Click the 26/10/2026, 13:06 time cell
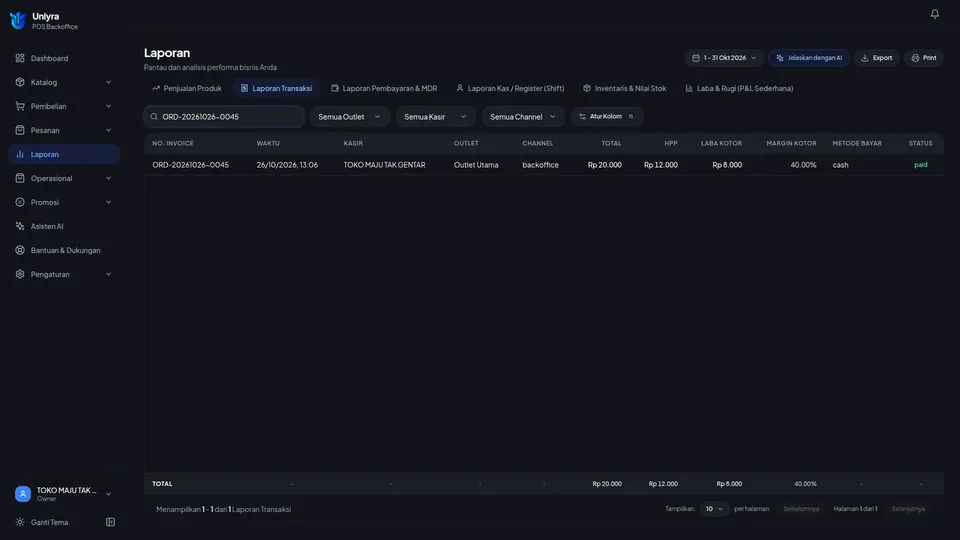The width and height of the screenshot is (960, 540). [x=287, y=165]
